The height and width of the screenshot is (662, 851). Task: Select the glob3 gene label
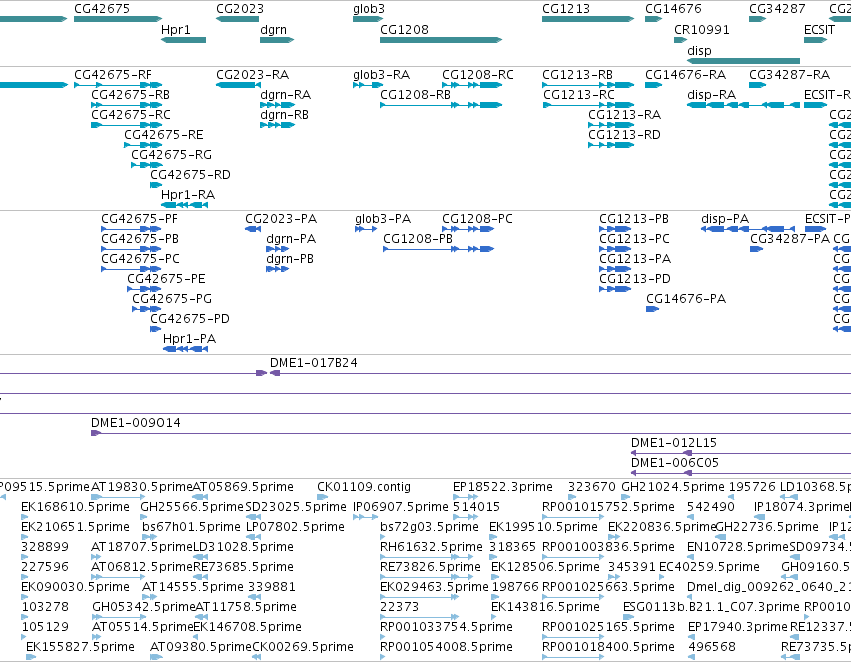[x=369, y=9]
